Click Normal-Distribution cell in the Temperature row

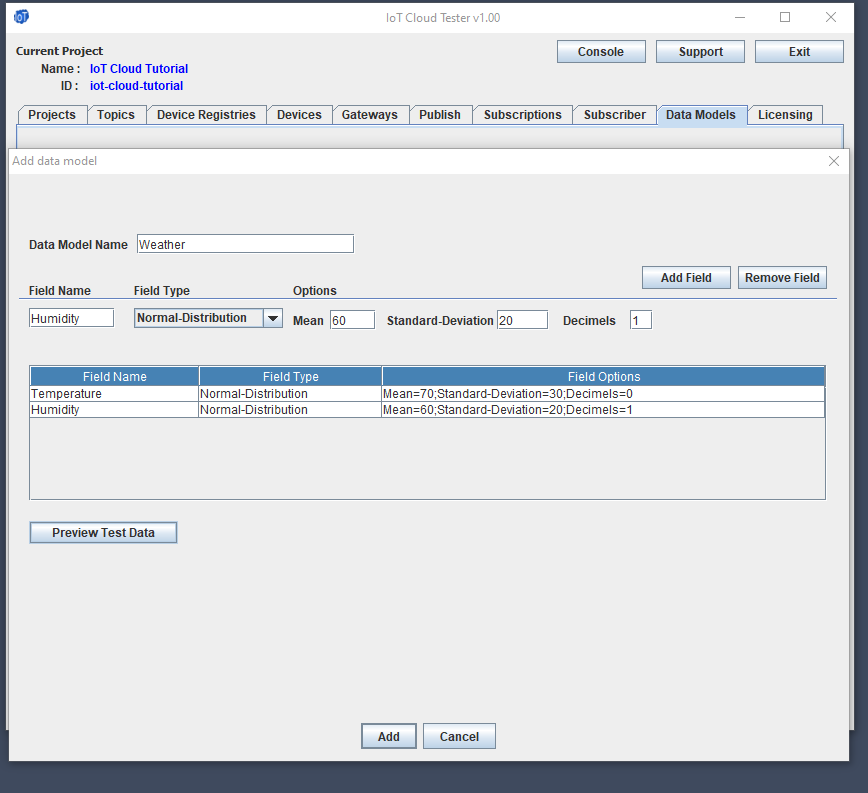[x=290, y=393]
